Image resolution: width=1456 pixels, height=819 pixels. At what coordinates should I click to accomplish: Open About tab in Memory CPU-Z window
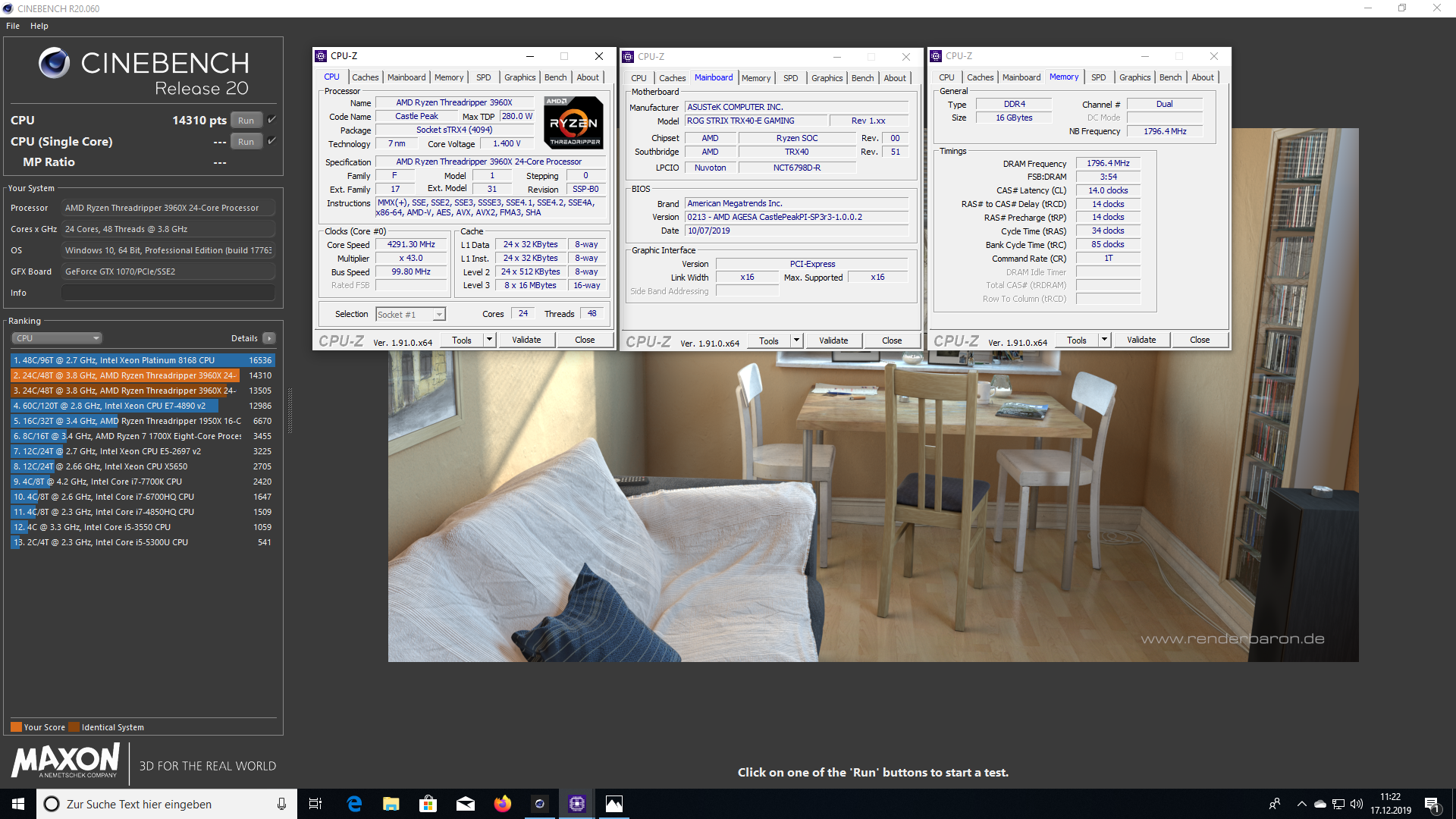click(x=1202, y=77)
